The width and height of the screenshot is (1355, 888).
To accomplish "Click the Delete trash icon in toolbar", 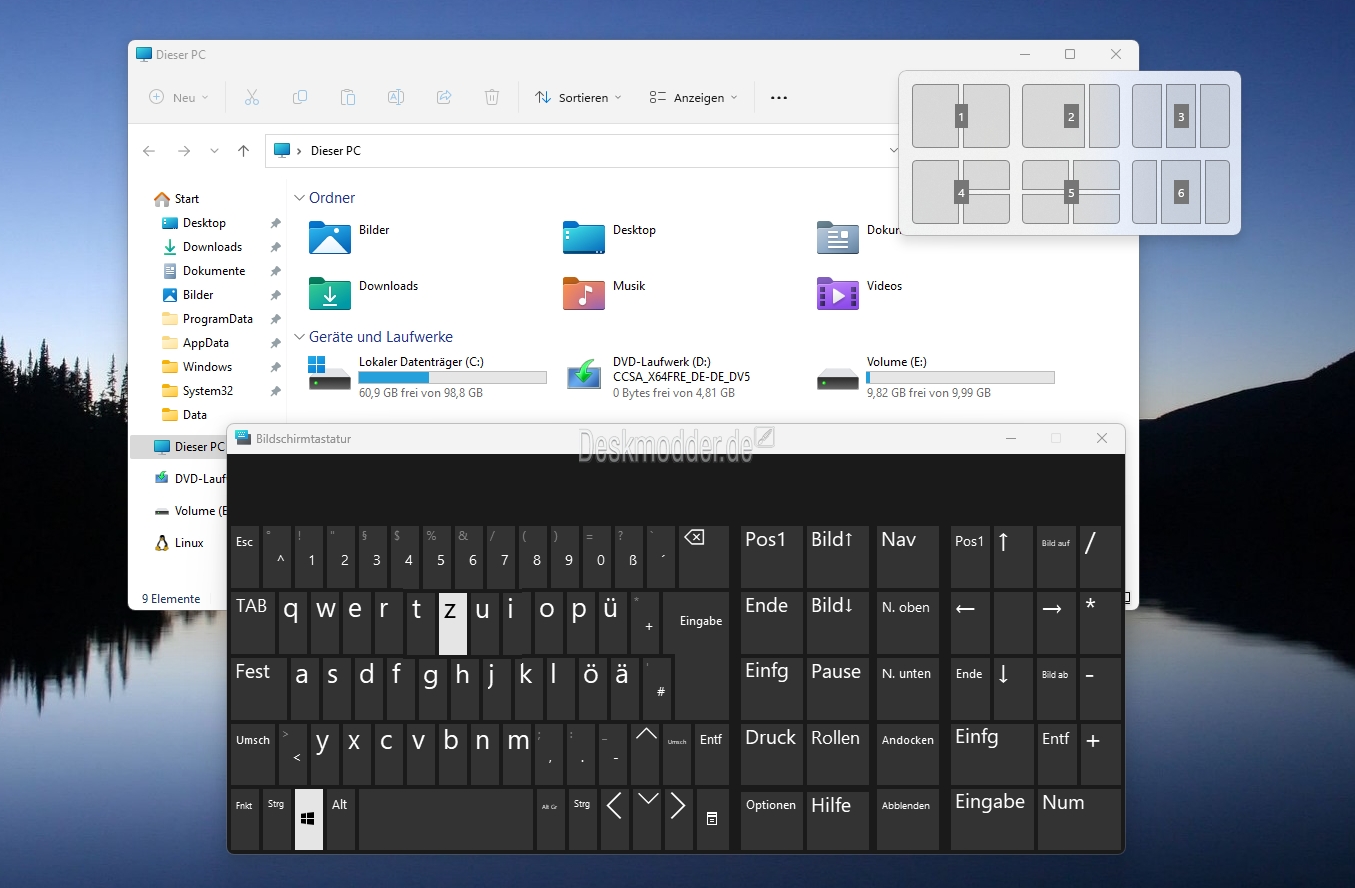I will 492,97.
